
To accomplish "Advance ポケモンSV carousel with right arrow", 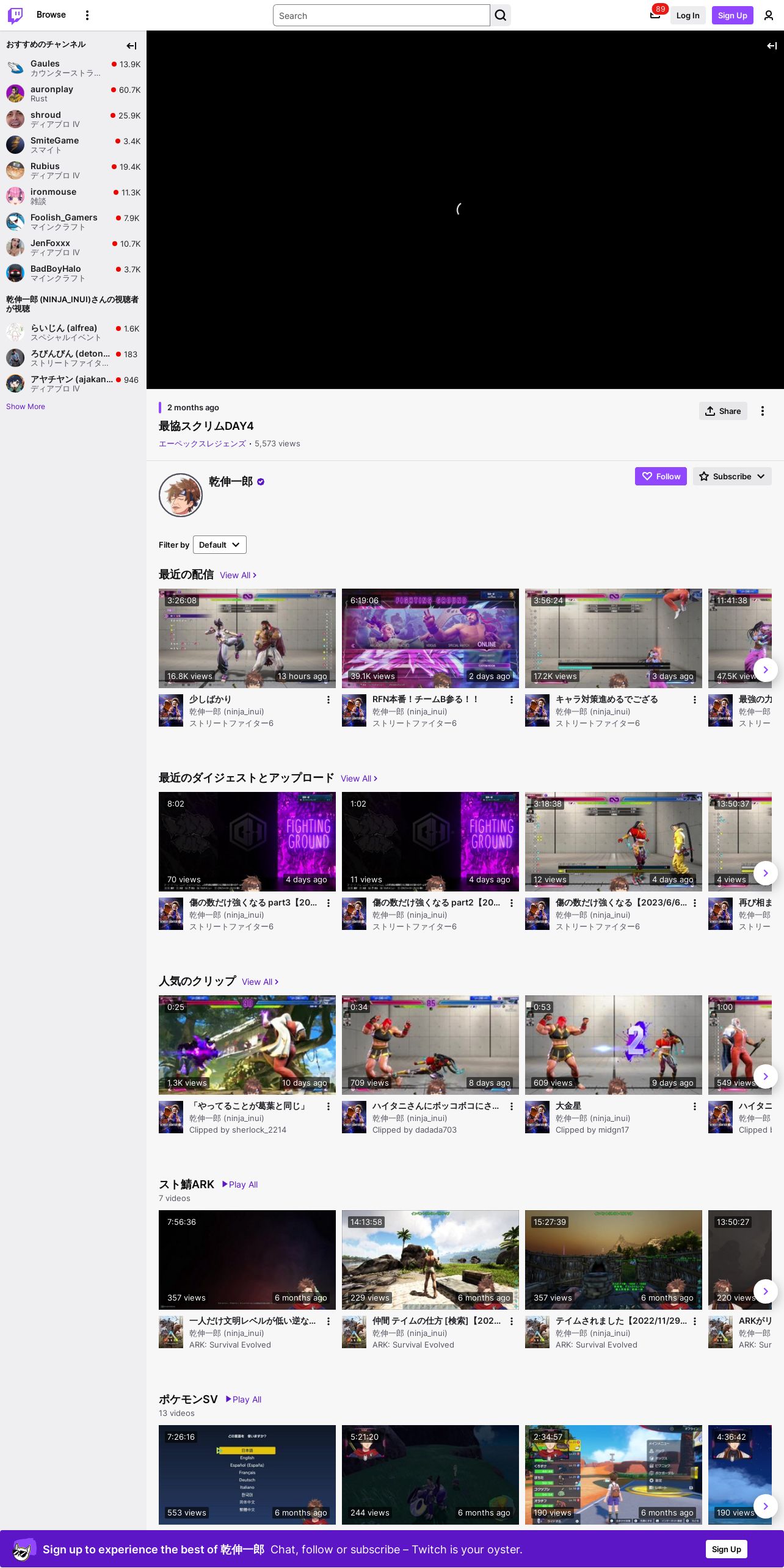I will click(x=766, y=1506).
